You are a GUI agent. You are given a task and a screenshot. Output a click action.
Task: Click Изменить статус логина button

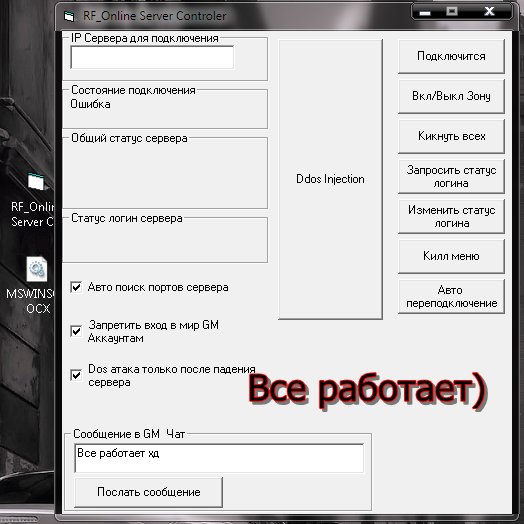pos(451,217)
